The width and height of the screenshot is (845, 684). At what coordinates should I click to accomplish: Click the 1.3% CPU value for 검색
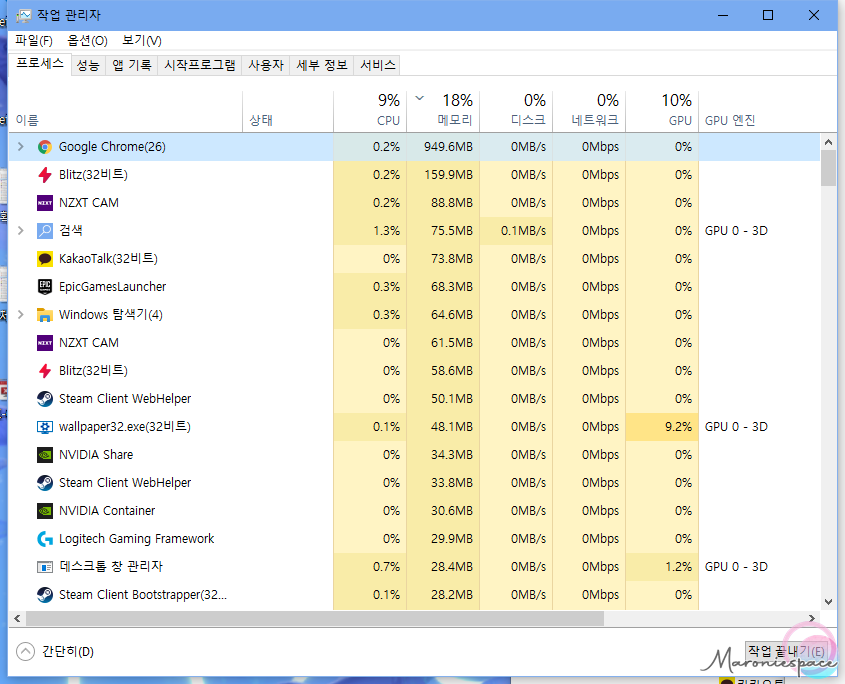point(386,231)
